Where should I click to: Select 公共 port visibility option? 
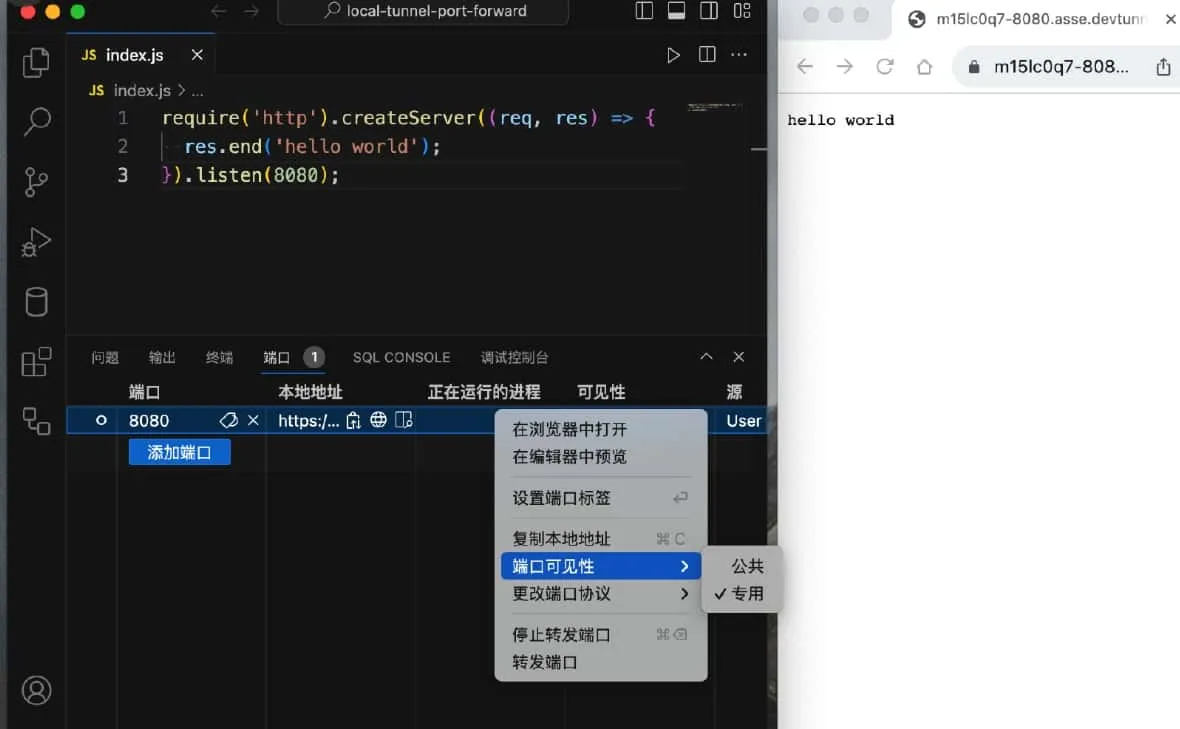click(x=747, y=566)
